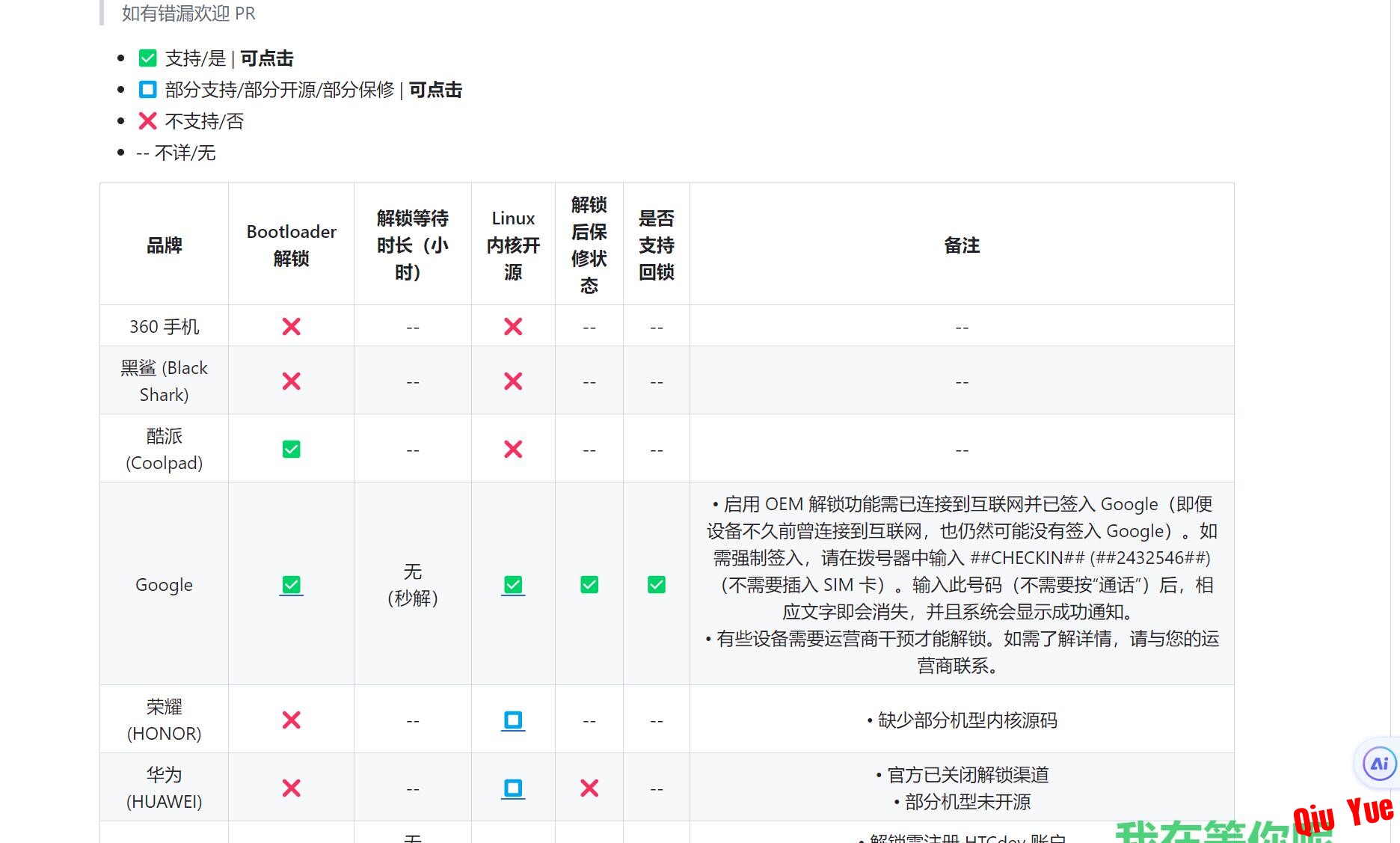Open HONOR's partial kernel source link
Viewport: 1400px width, 843px height.
513,720
